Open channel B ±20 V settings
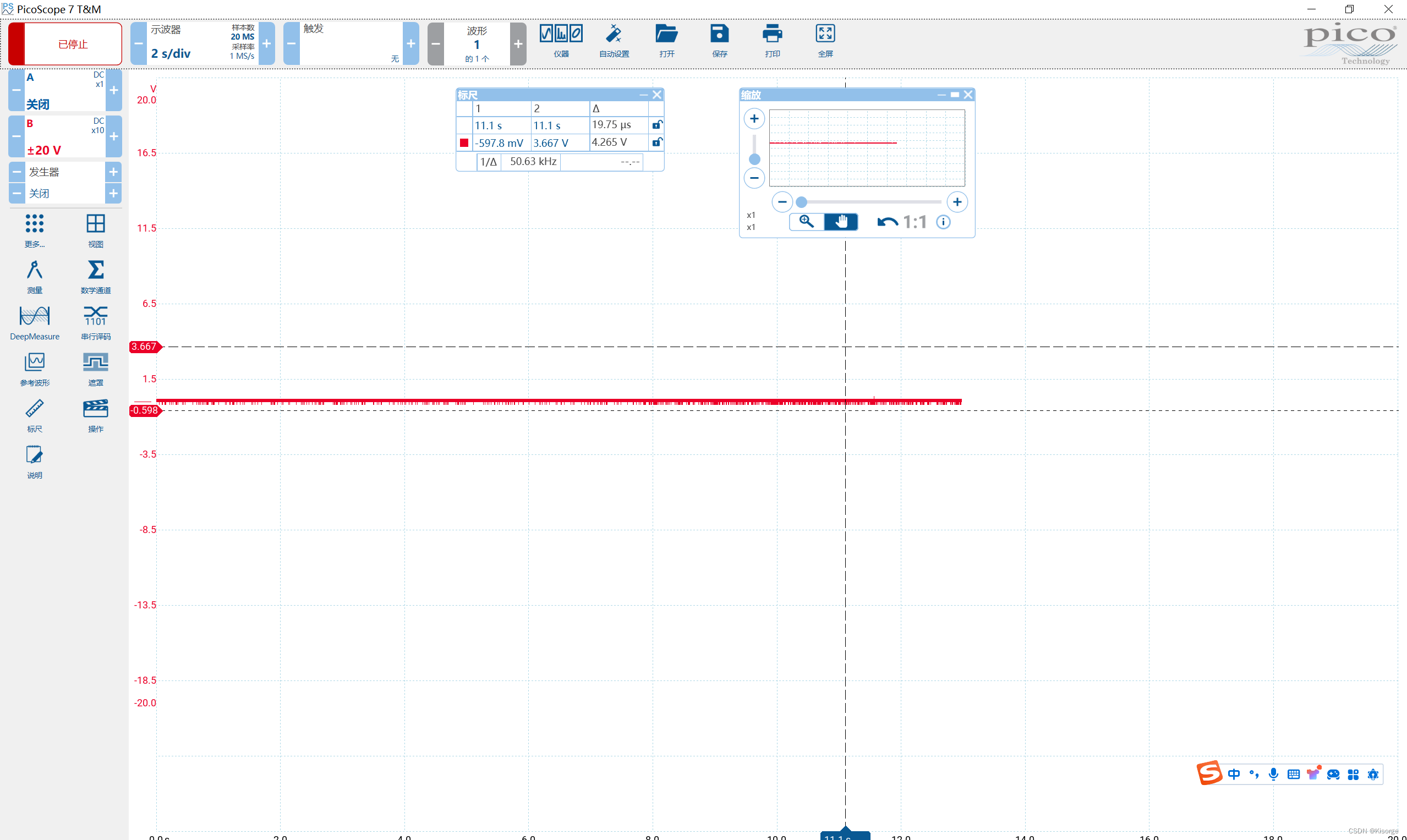The height and width of the screenshot is (840, 1407). point(64,136)
